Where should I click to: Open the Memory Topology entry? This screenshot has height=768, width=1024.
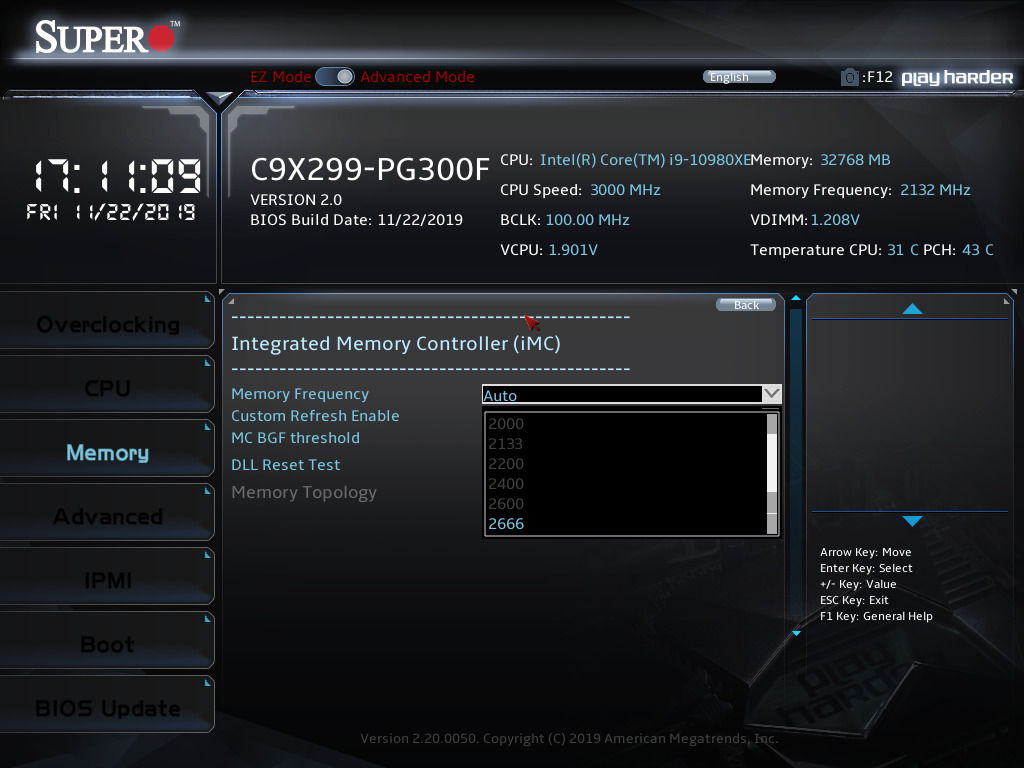304,492
